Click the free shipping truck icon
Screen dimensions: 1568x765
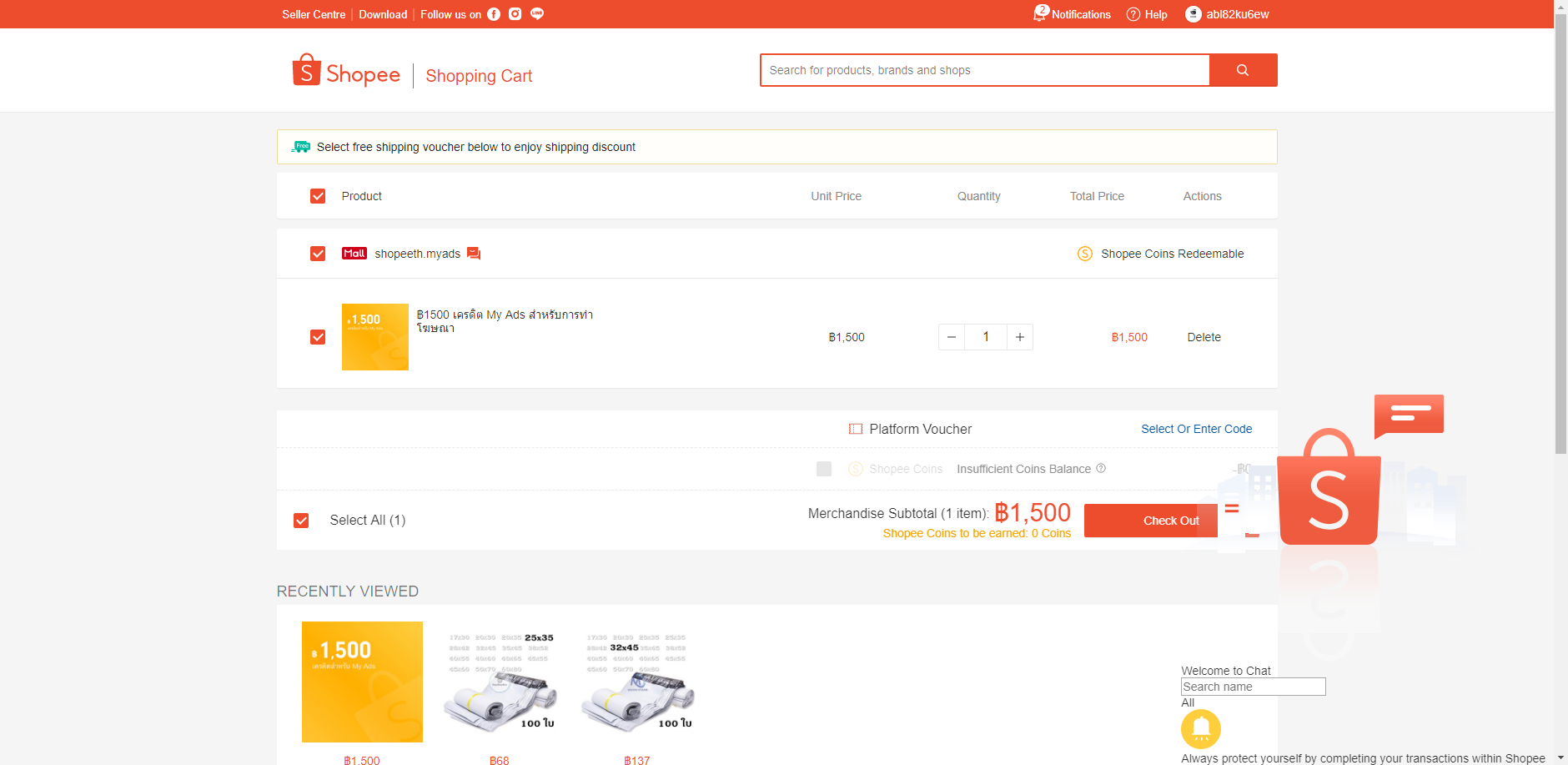[x=301, y=147]
